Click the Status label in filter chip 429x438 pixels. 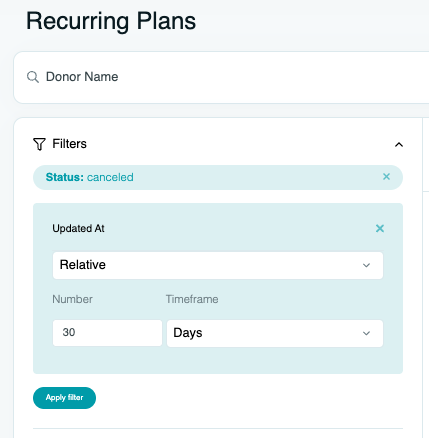point(64,177)
